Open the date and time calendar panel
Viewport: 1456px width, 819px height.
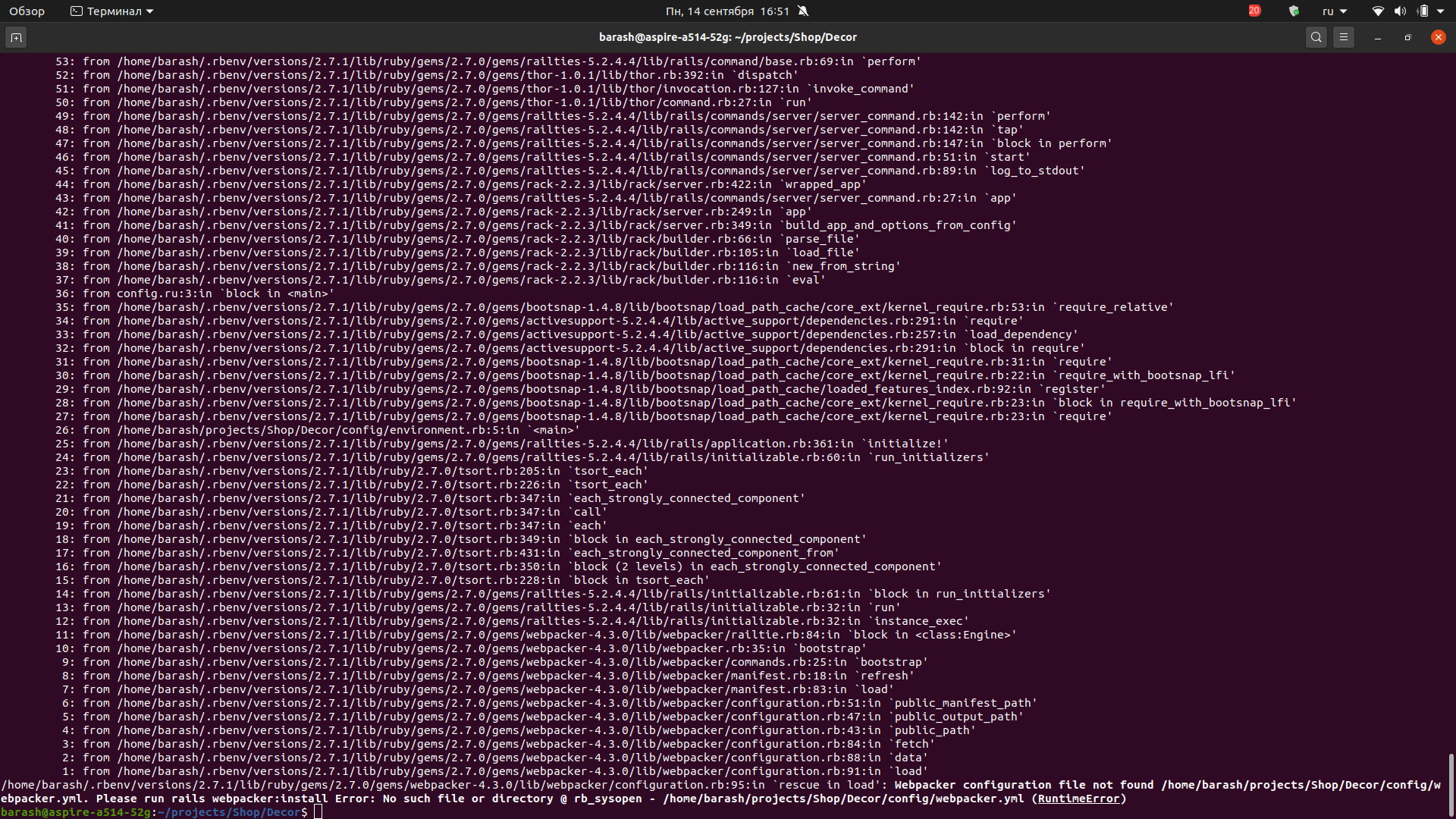(727, 11)
